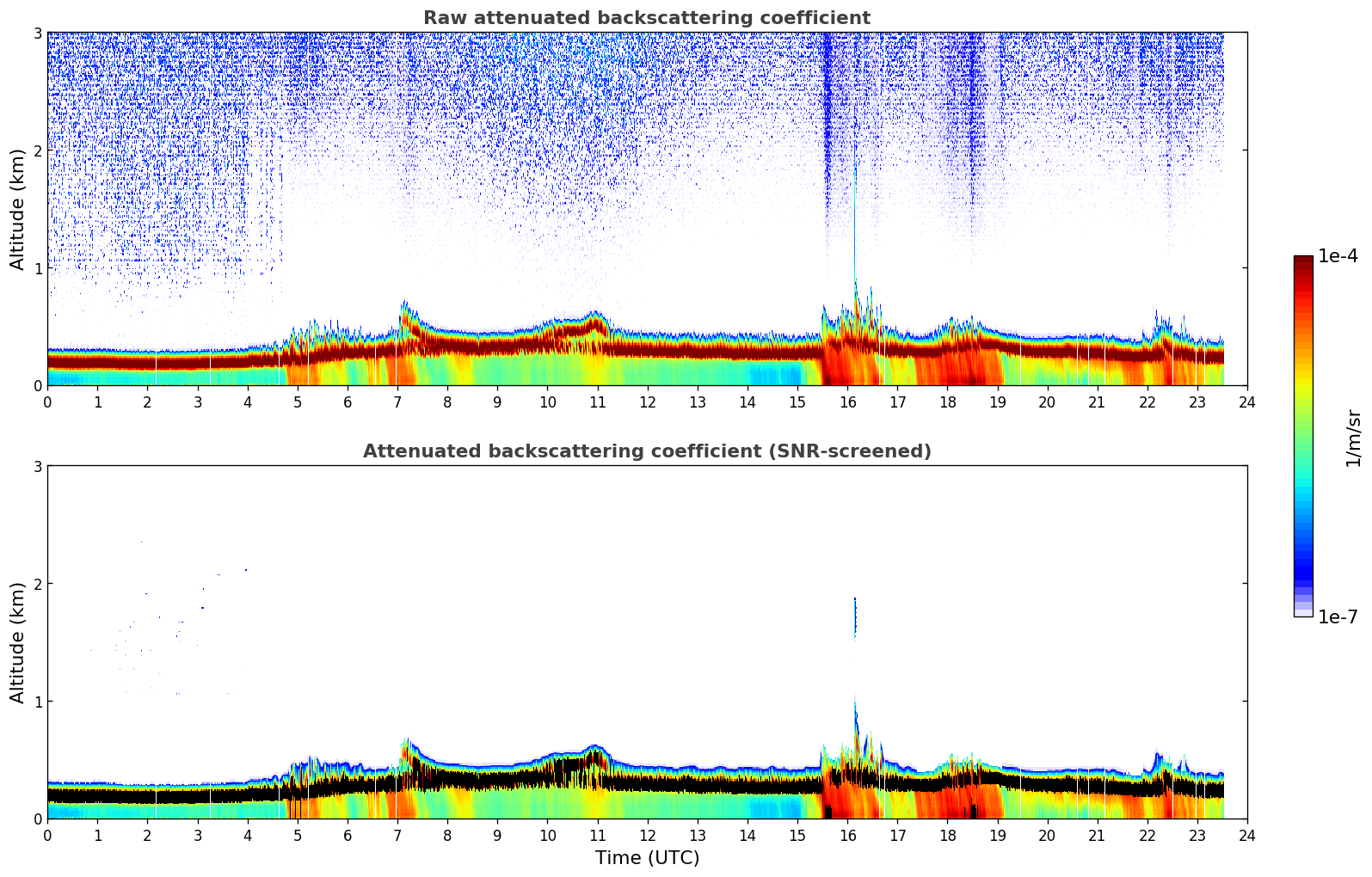Select the "Time (UTC)" axis label
The width and height of the screenshot is (1372, 877).
647,858
